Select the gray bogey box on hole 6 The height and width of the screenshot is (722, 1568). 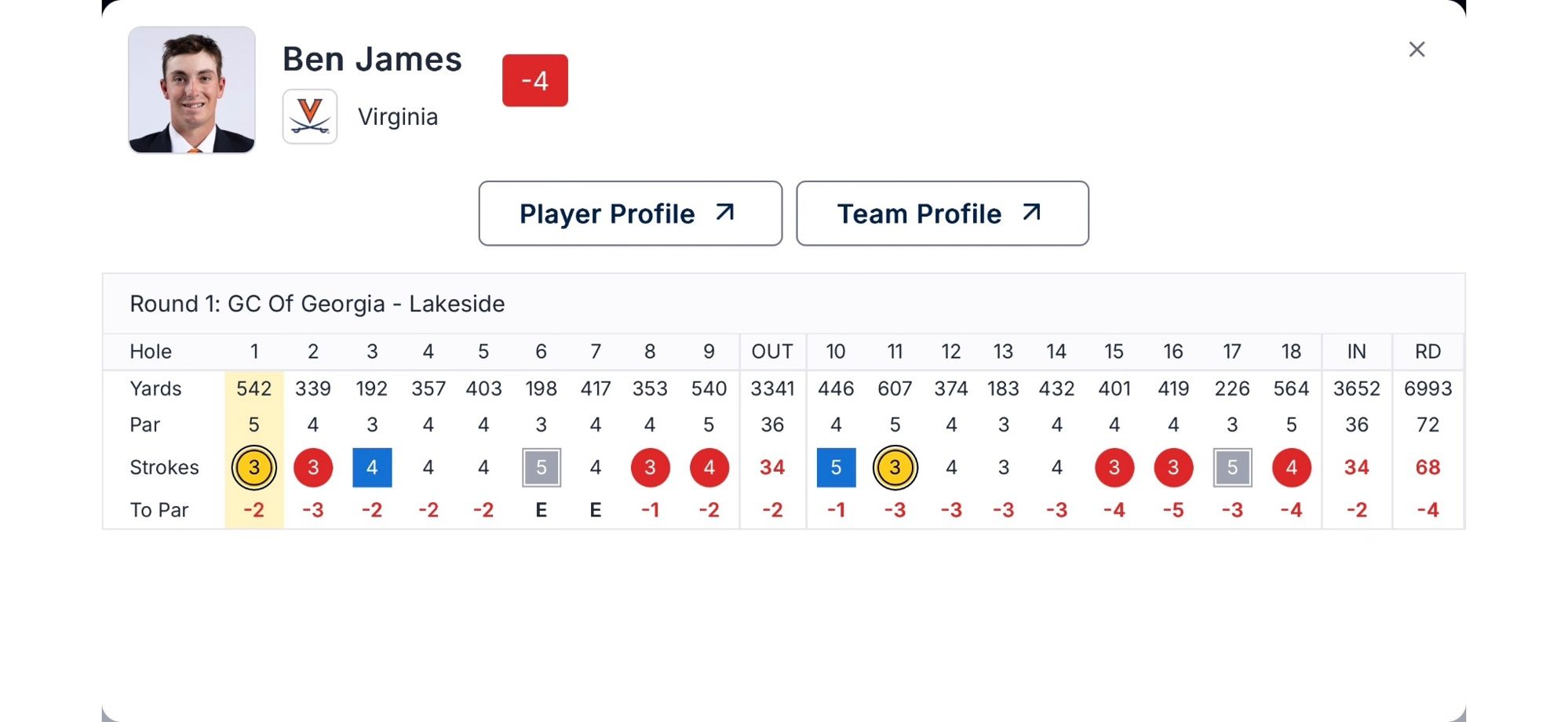(541, 467)
